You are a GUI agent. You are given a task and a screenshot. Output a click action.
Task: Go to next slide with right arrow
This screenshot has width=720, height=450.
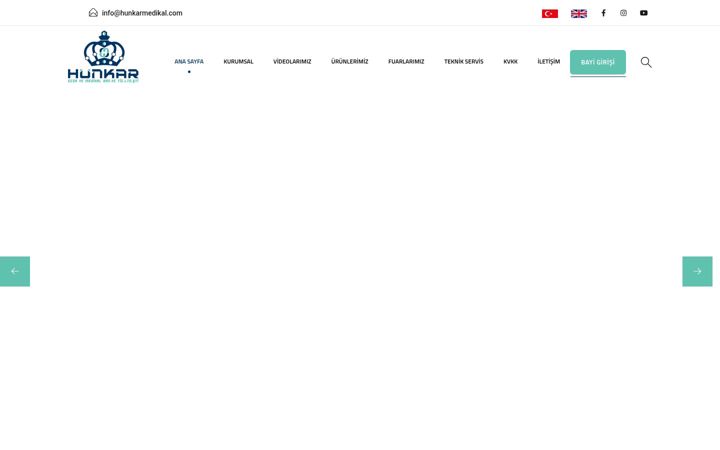tap(697, 271)
